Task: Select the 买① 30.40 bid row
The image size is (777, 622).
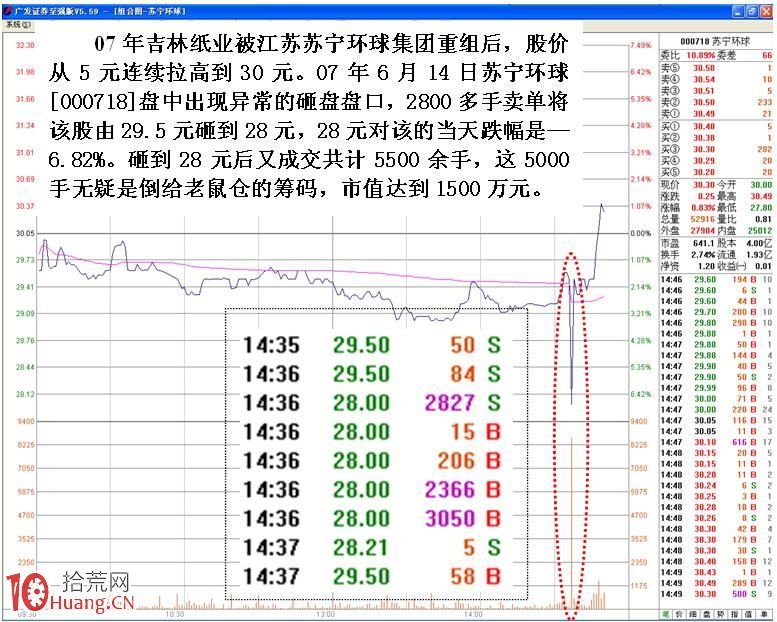Action: (717, 126)
